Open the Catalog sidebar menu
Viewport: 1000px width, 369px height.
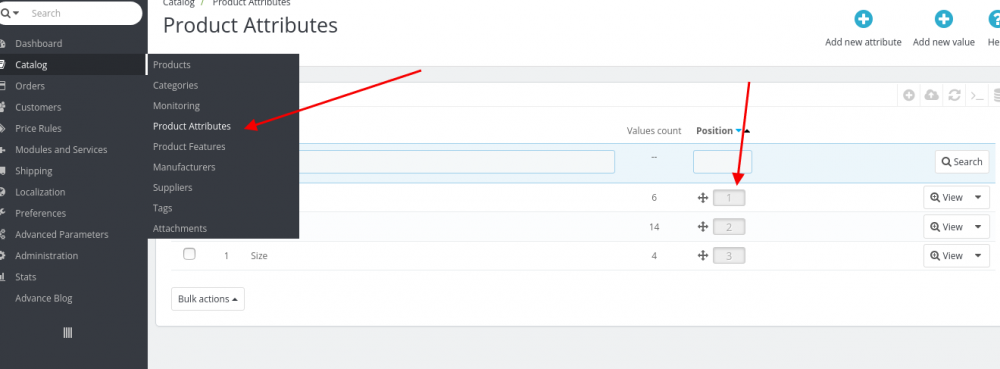31,64
